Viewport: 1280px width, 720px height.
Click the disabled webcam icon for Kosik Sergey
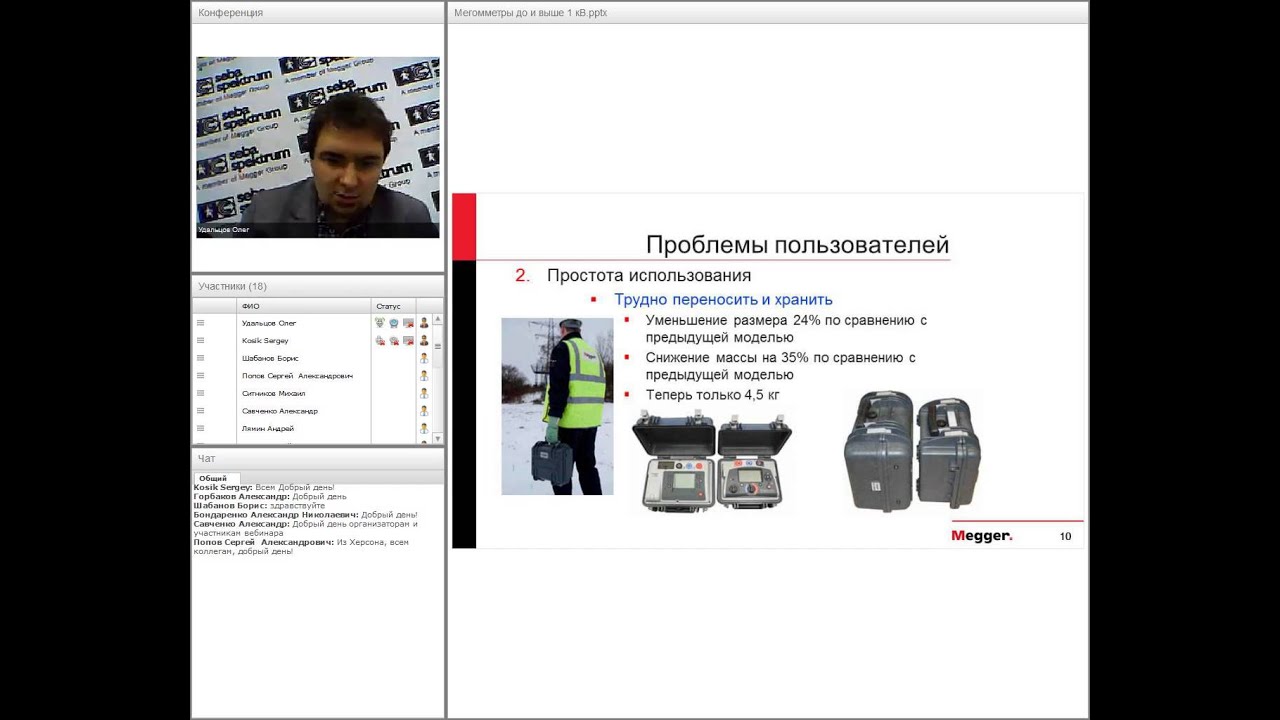pos(394,341)
